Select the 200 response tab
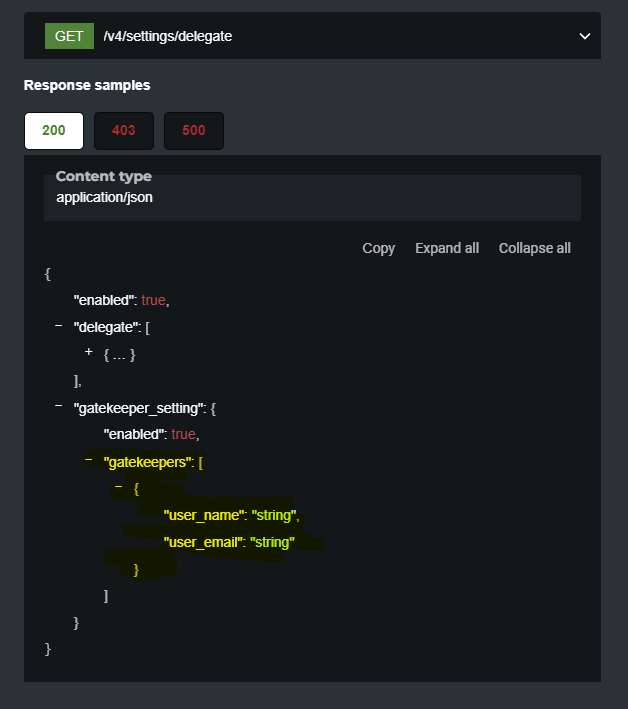Screen dimensions: 628x709 (x=54, y=130)
